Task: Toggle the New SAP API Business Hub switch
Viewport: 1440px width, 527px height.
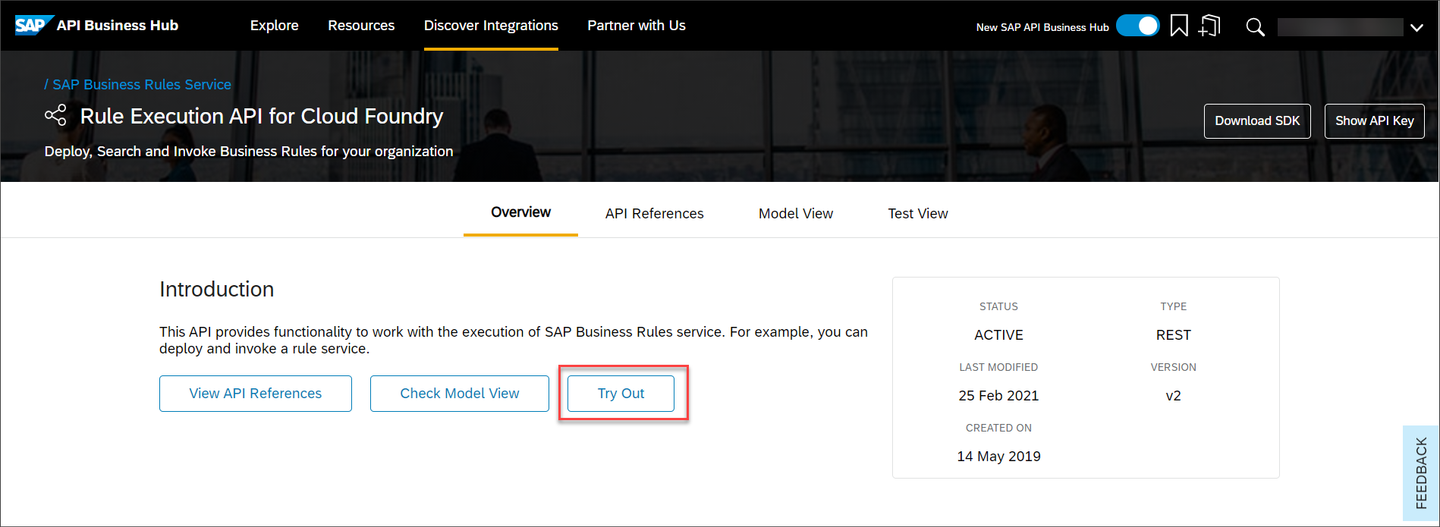Action: (1137, 26)
